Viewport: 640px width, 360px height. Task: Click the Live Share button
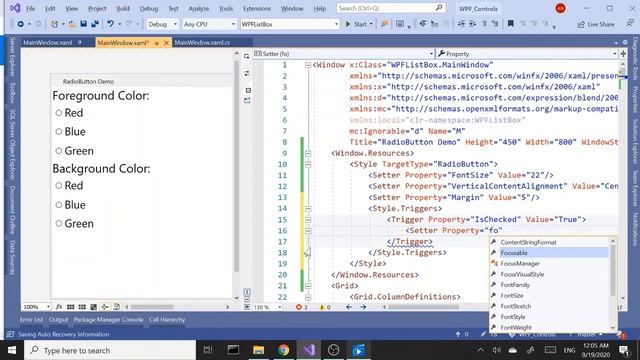[596, 24]
